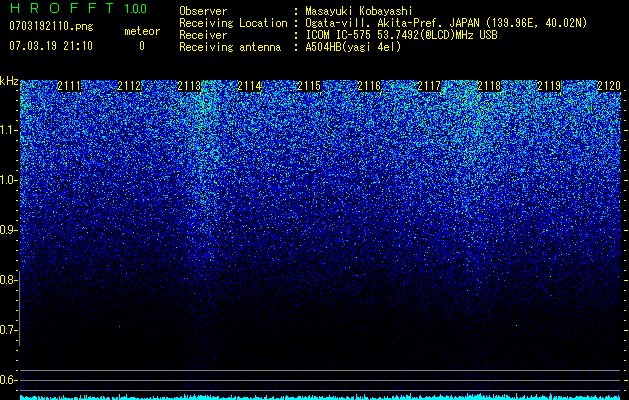Click the 0.6 frequency axis label

pos(8,380)
